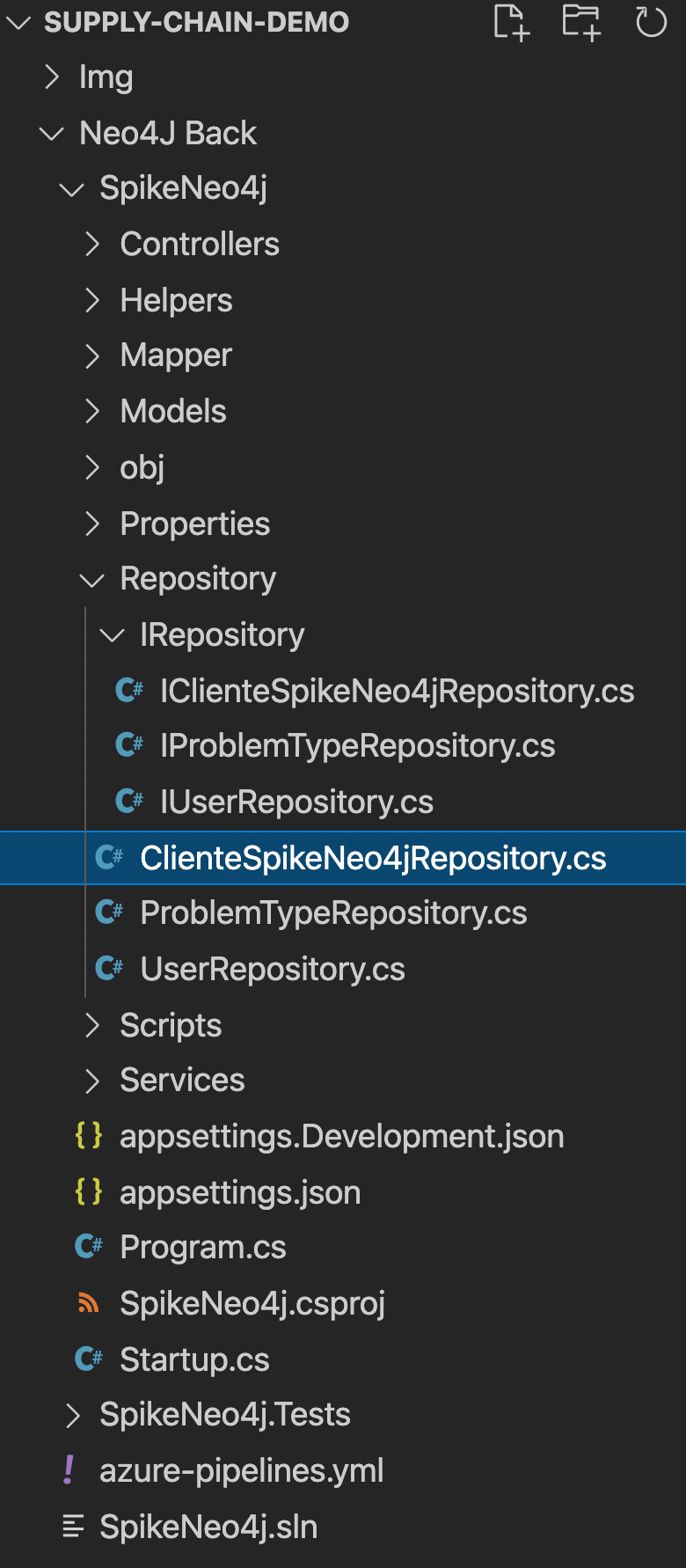
Task: Click C# icon of IProblemTypeRepository.cs
Action: [x=129, y=746]
